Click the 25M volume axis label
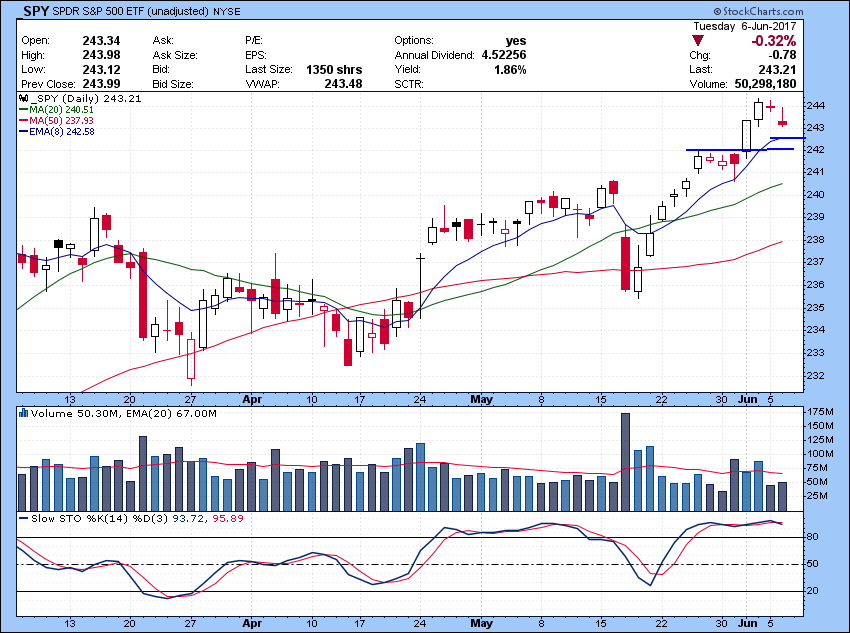 pos(817,496)
